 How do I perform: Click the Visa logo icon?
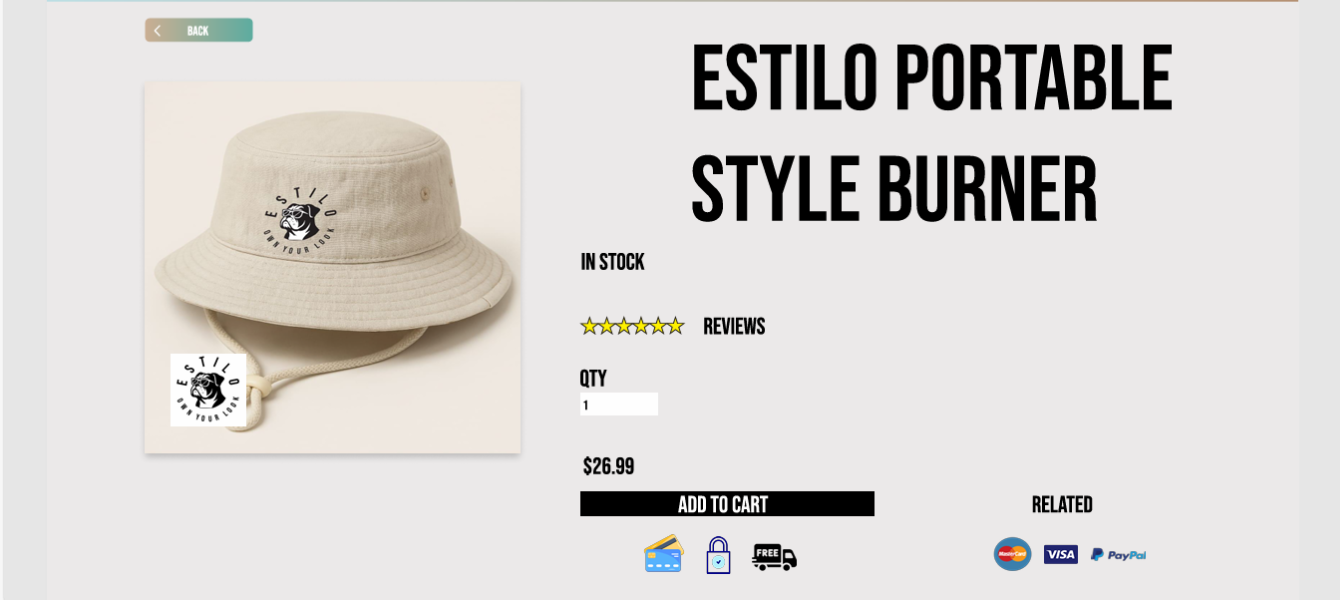click(x=1060, y=554)
